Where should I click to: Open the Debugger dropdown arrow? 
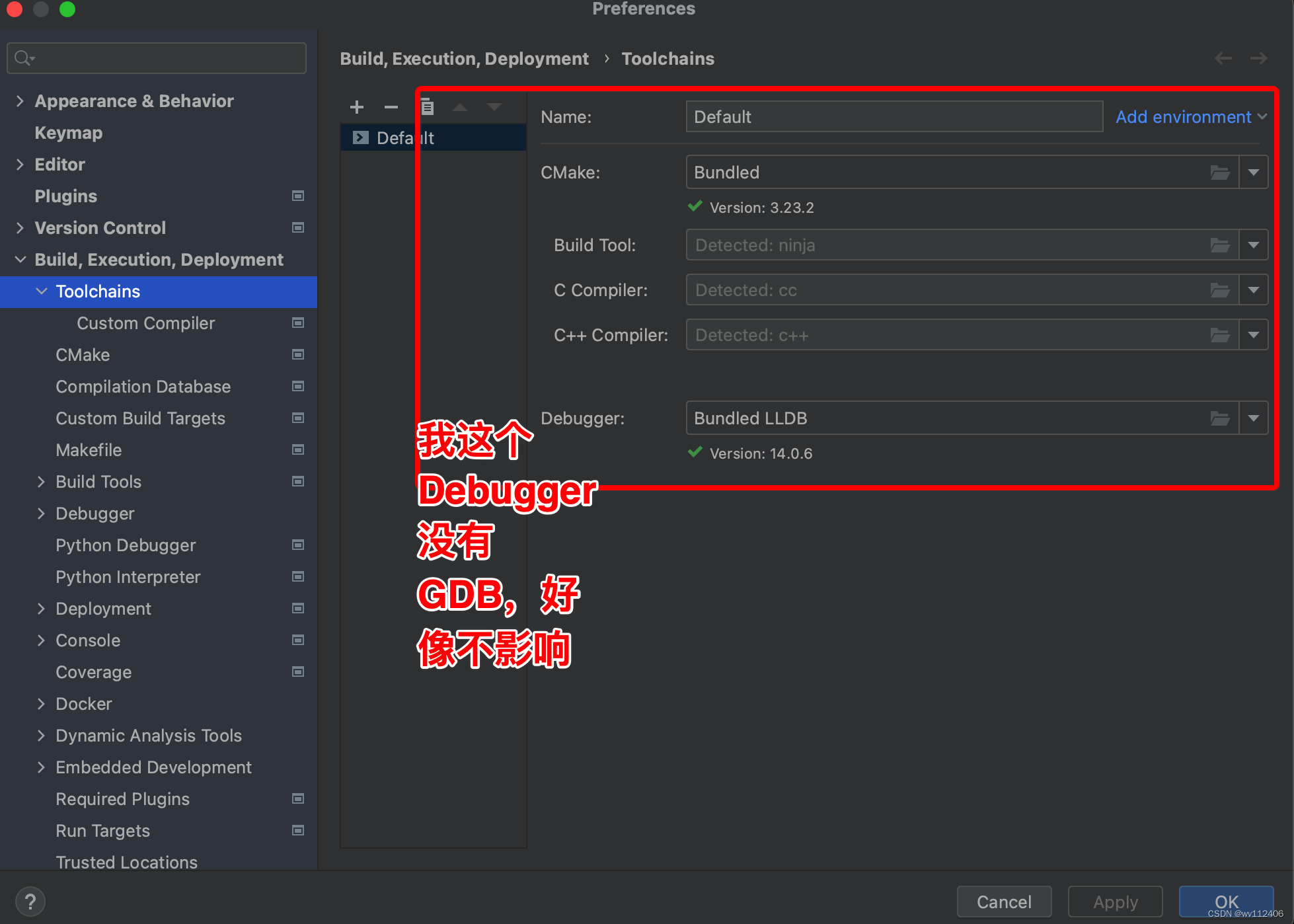click(x=1254, y=418)
